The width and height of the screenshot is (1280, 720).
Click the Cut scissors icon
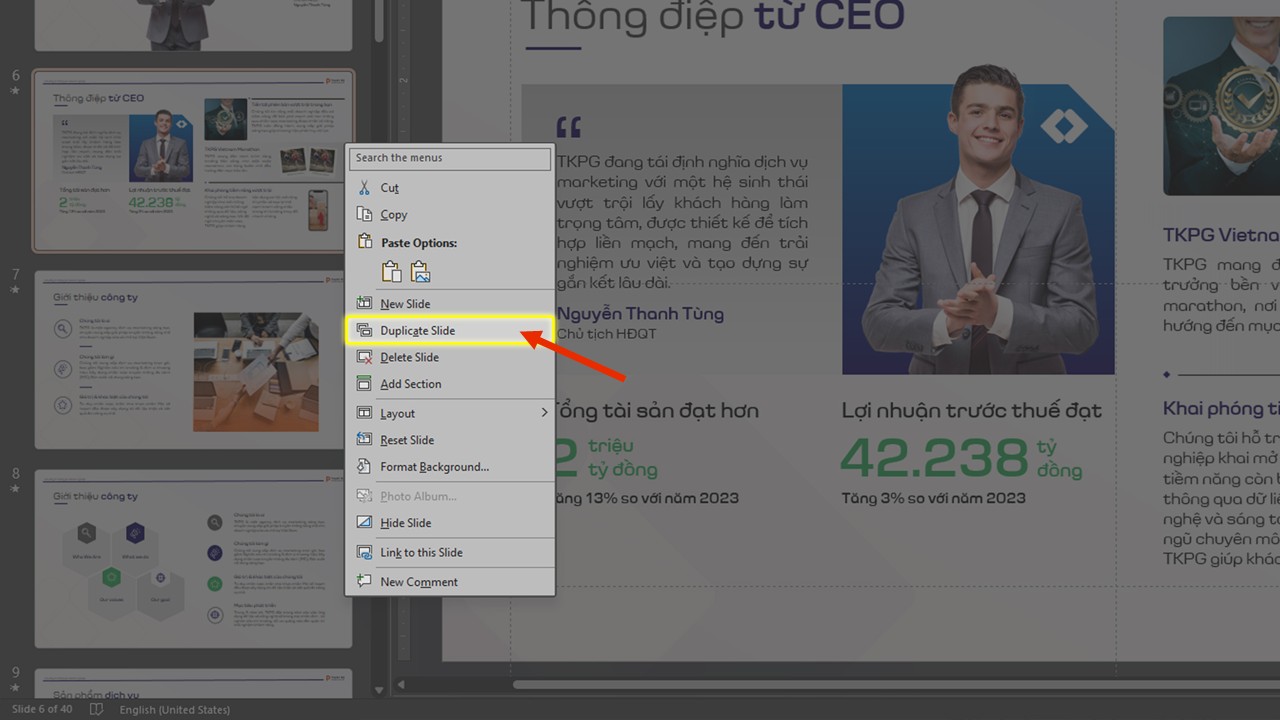366,187
